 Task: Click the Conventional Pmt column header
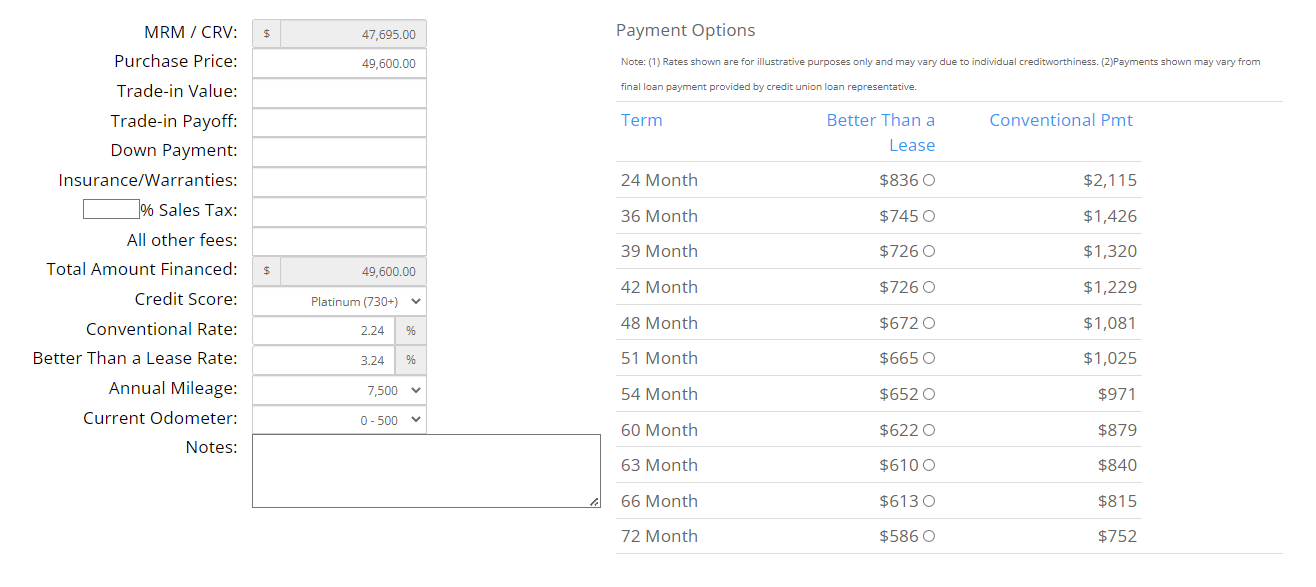(1061, 120)
